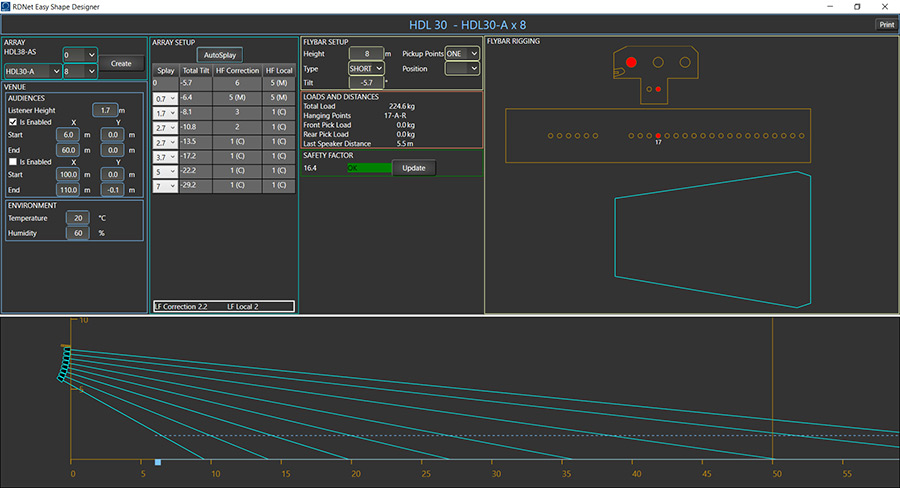Open the HDL38-AS quantity dropdown showing 0
The width and height of the screenshot is (900, 488).
click(80, 55)
